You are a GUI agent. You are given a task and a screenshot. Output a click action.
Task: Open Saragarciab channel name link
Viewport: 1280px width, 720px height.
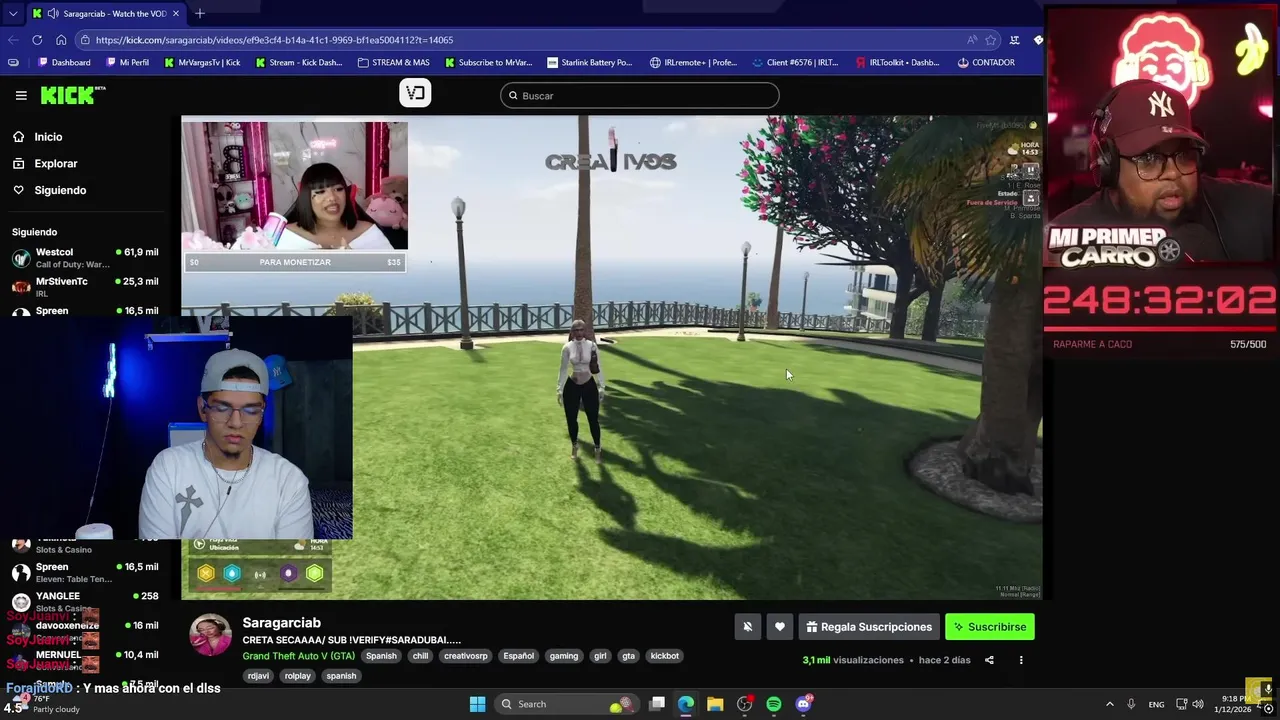[x=281, y=623]
